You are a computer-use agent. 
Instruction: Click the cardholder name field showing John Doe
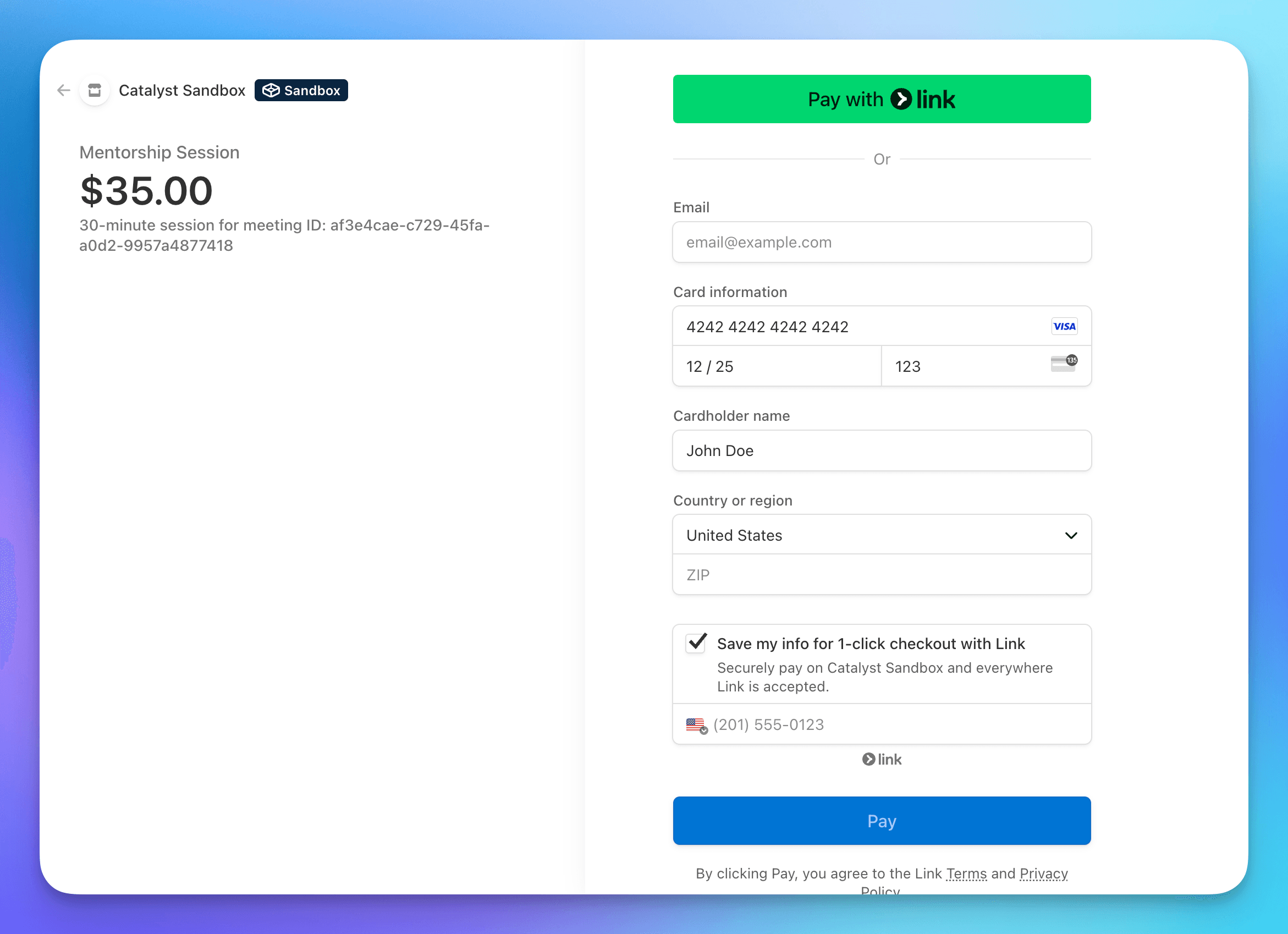click(882, 450)
